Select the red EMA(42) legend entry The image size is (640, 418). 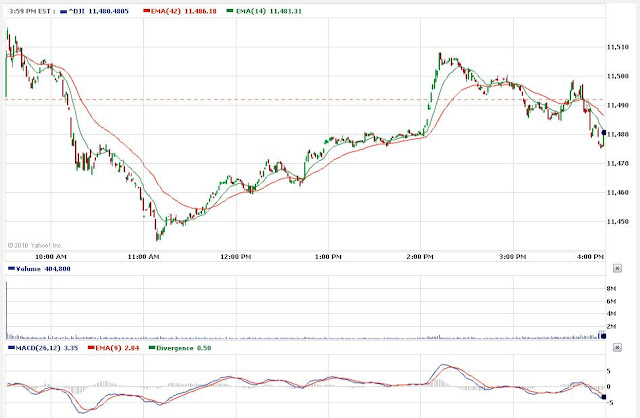[x=180, y=11]
